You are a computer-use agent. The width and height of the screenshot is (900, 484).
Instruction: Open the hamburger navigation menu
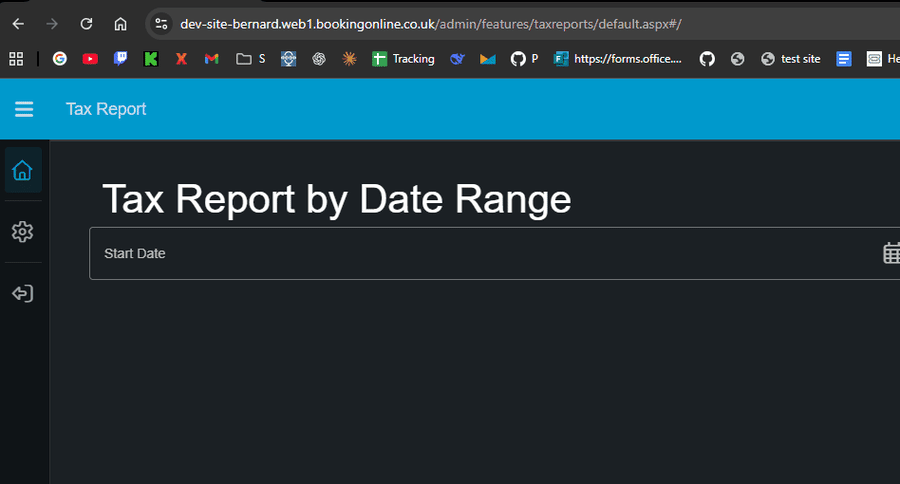[x=24, y=110]
